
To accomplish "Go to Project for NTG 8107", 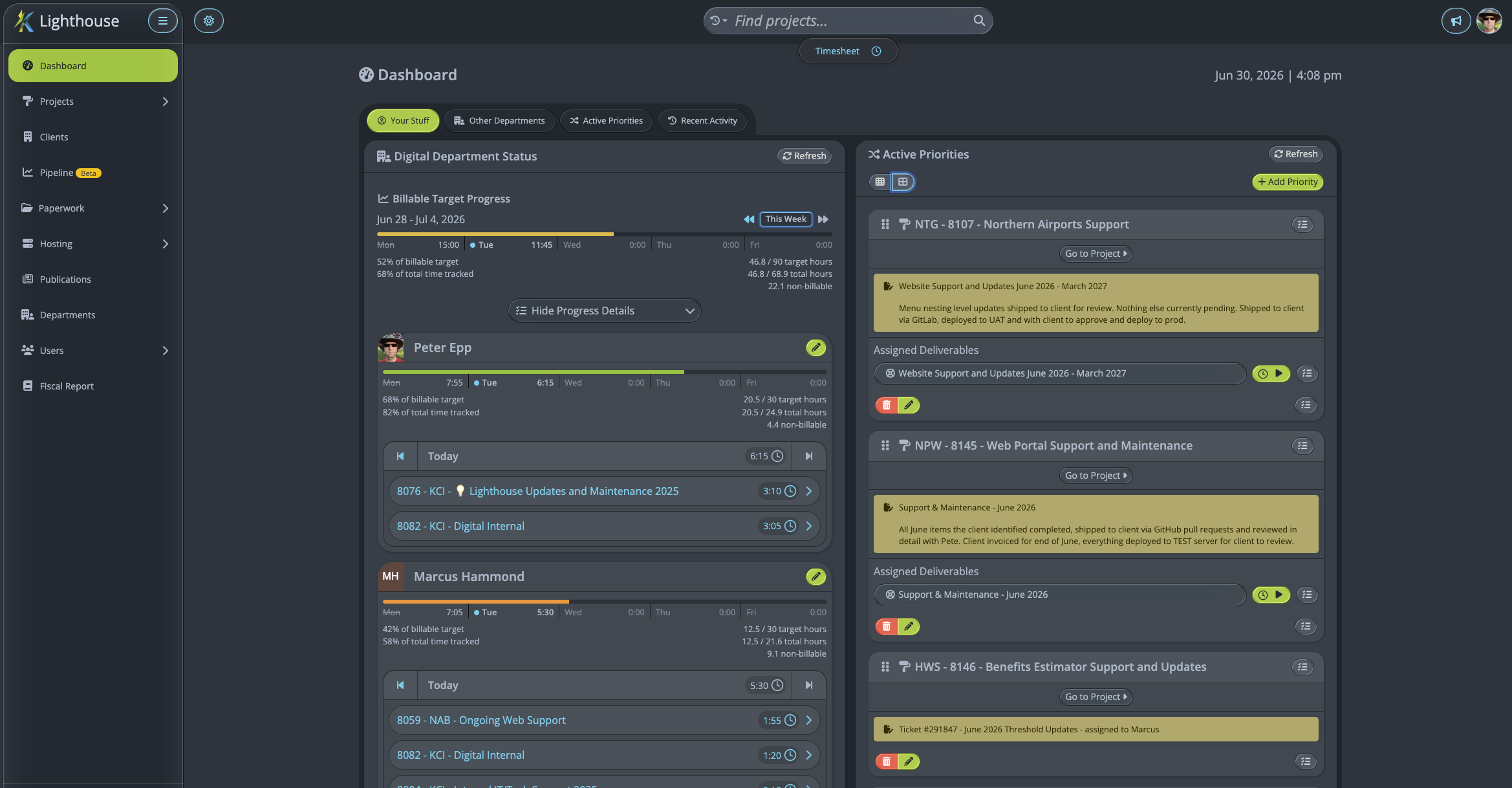I will click(1096, 254).
